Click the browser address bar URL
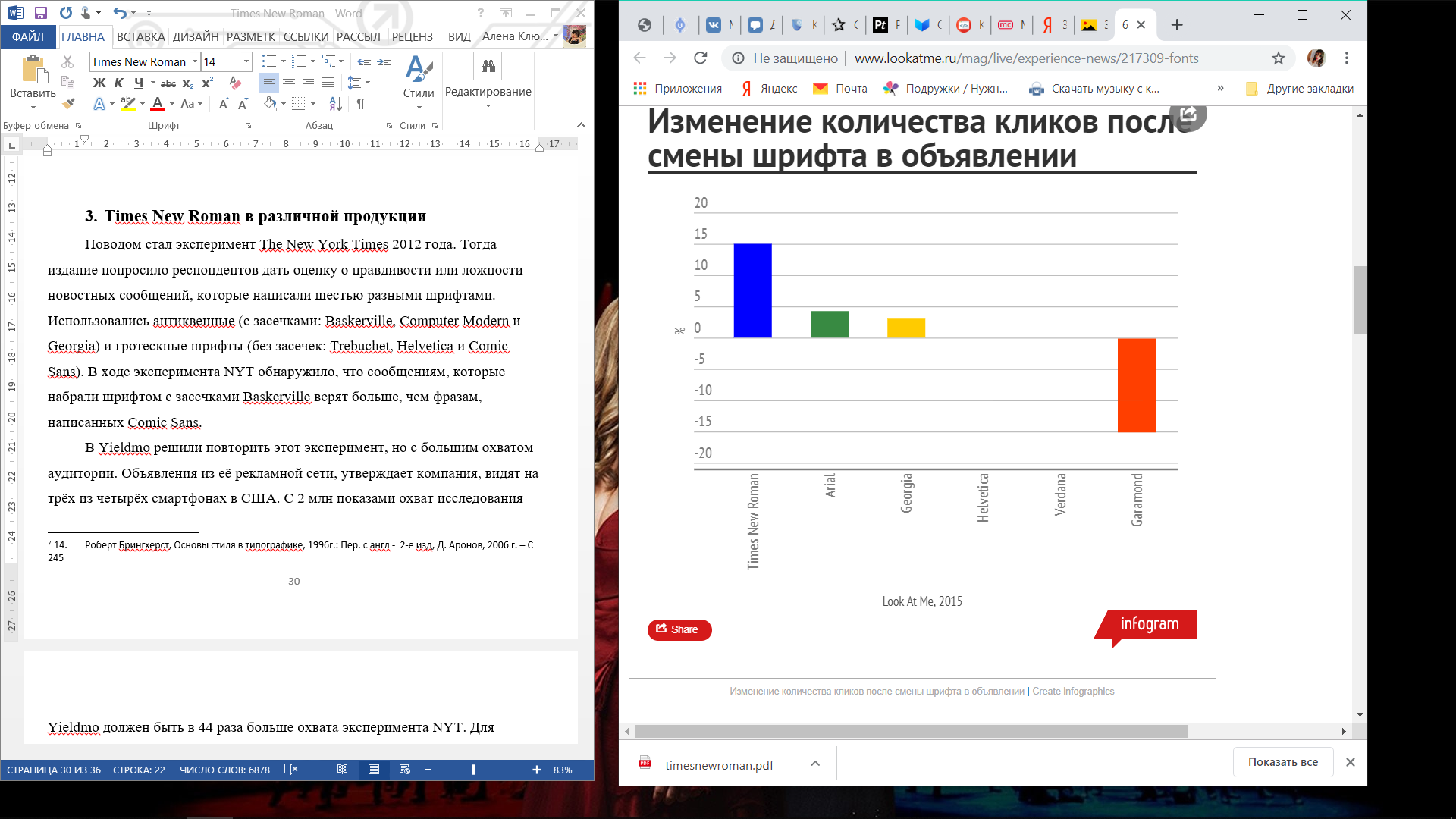Viewport: 1456px width, 819px height. pyautogui.click(x=1026, y=58)
